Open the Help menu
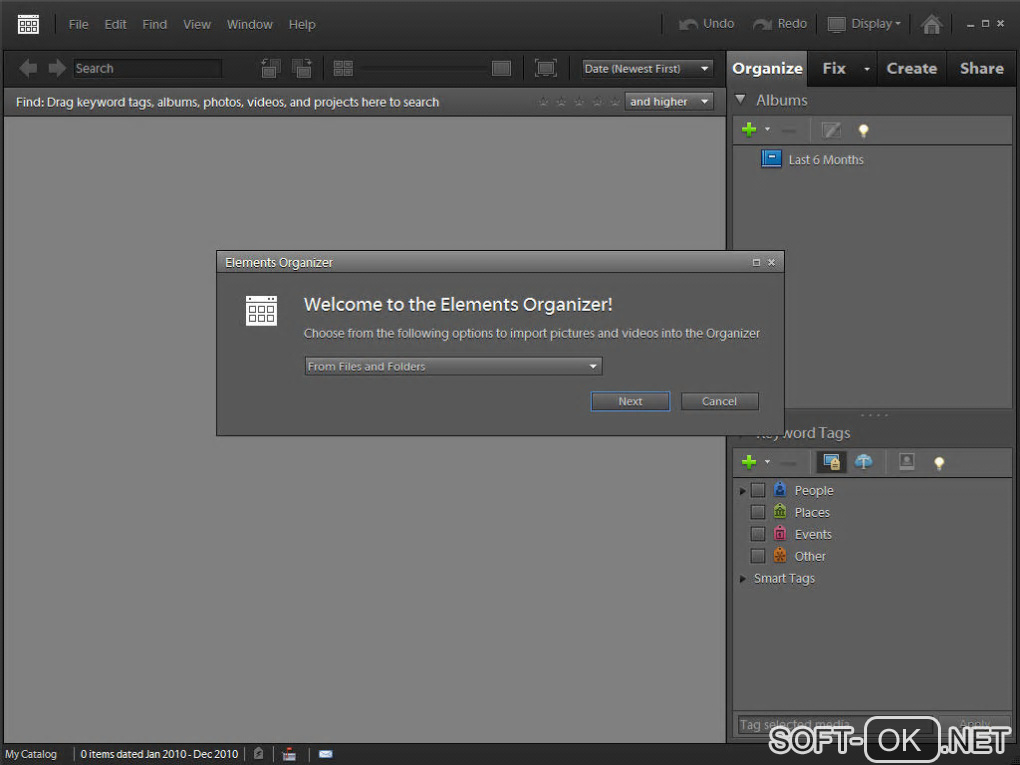The width and height of the screenshot is (1020, 765). 302,25
